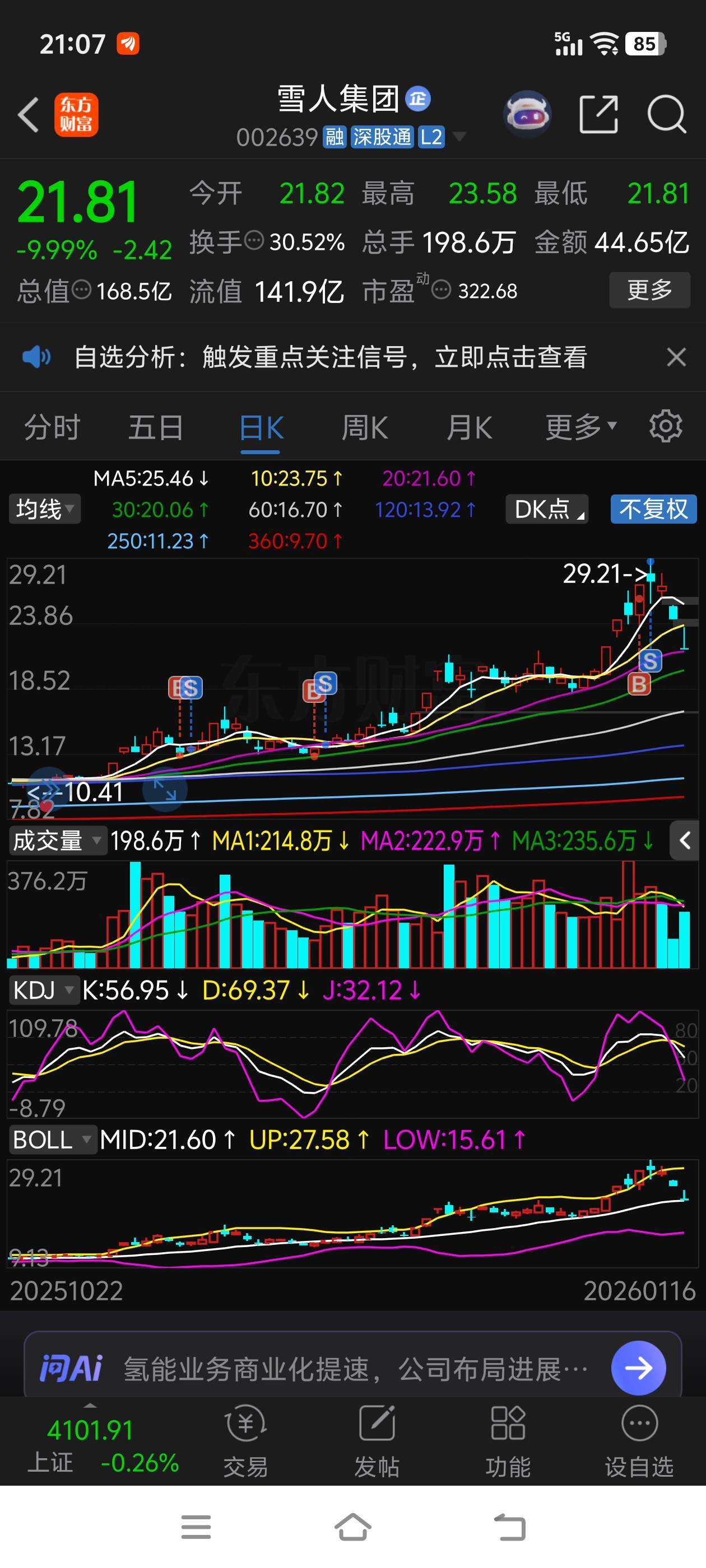Screen dimensions: 706x1568
Task: Open the KDJ indicator dropdown
Action: 44,990
